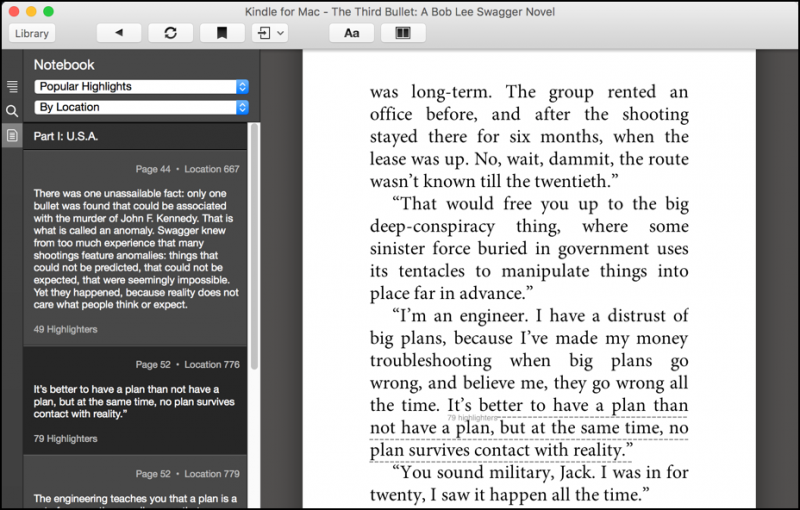Show the table of contents sidebar icon

tap(12, 87)
